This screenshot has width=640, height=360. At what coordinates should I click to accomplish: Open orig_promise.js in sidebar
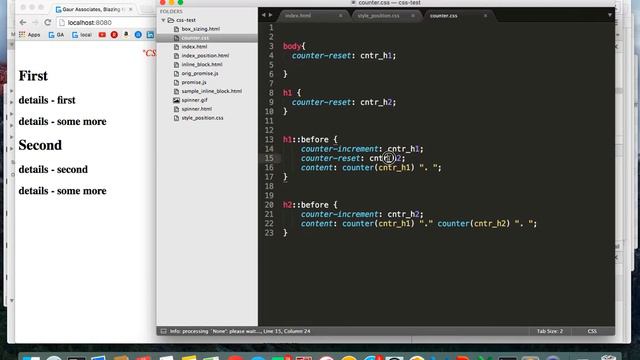[x=200, y=73]
